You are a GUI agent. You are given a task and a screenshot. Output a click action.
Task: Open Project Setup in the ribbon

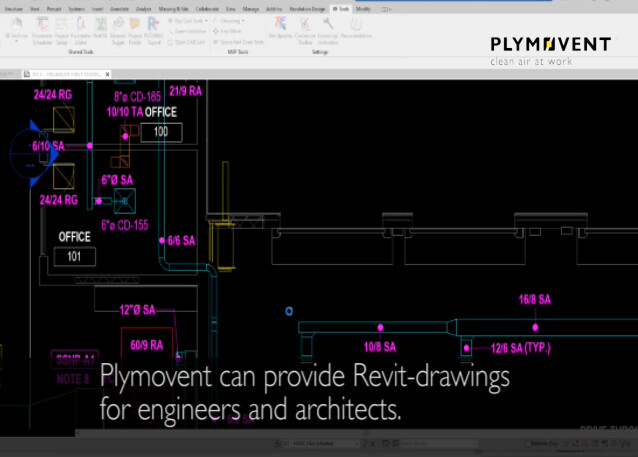(x=61, y=31)
